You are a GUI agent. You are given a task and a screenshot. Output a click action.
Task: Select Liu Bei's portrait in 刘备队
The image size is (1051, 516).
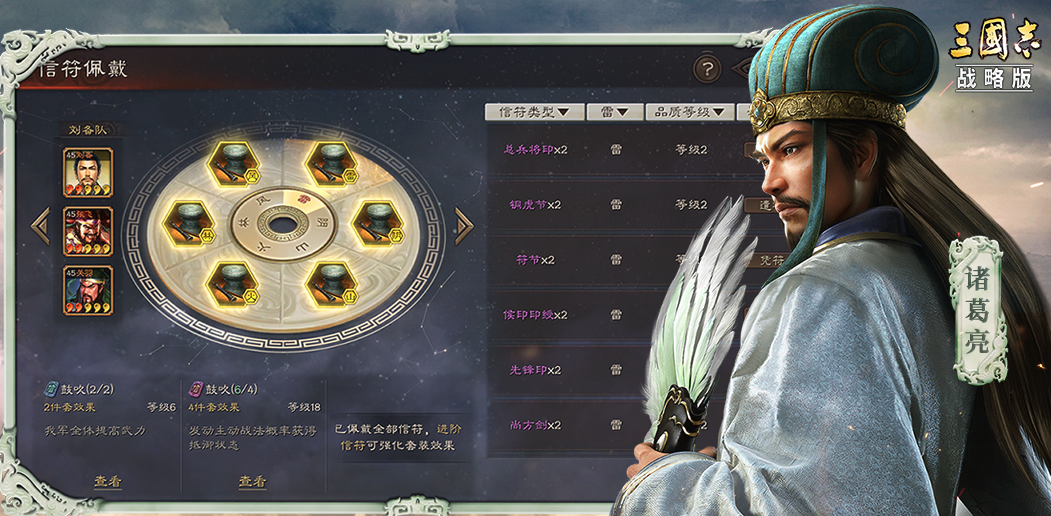[88, 172]
